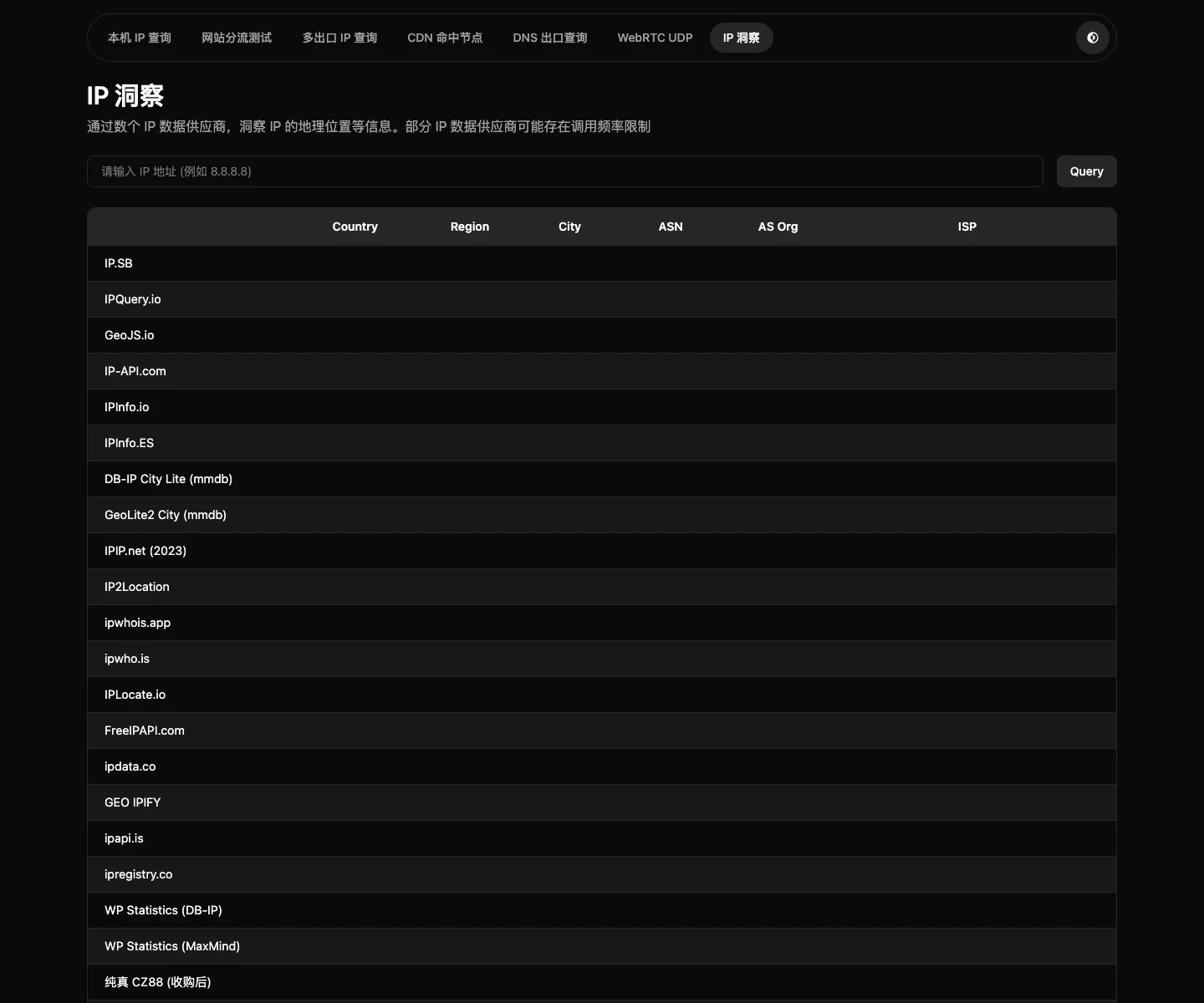The width and height of the screenshot is (1204, 1003).
Task: Select the IP2Location provider row
Action: click(x=602, y=587)
